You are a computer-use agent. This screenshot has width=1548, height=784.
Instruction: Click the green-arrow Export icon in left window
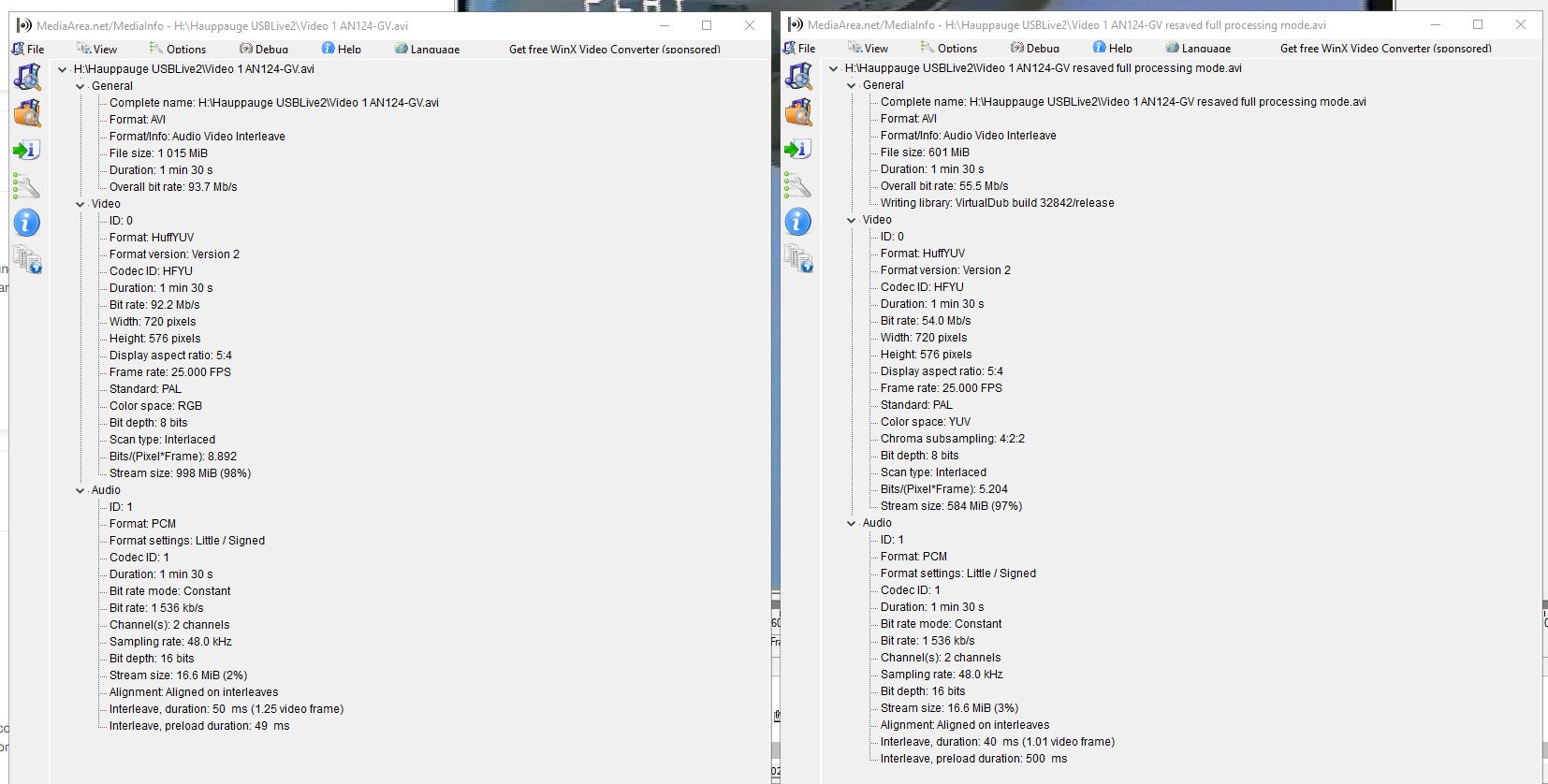27,150
